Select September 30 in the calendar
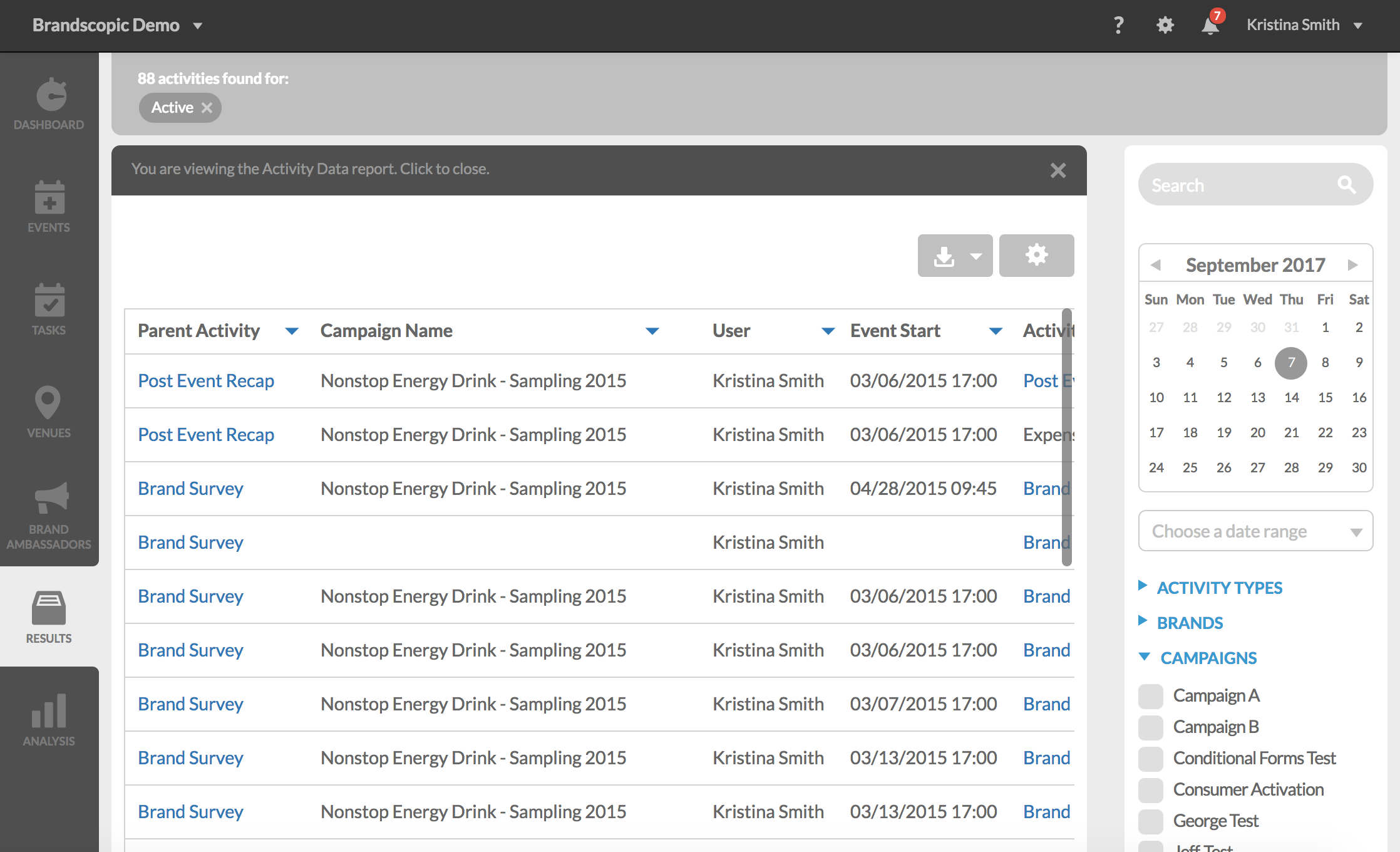 [x=1359, y=468]
